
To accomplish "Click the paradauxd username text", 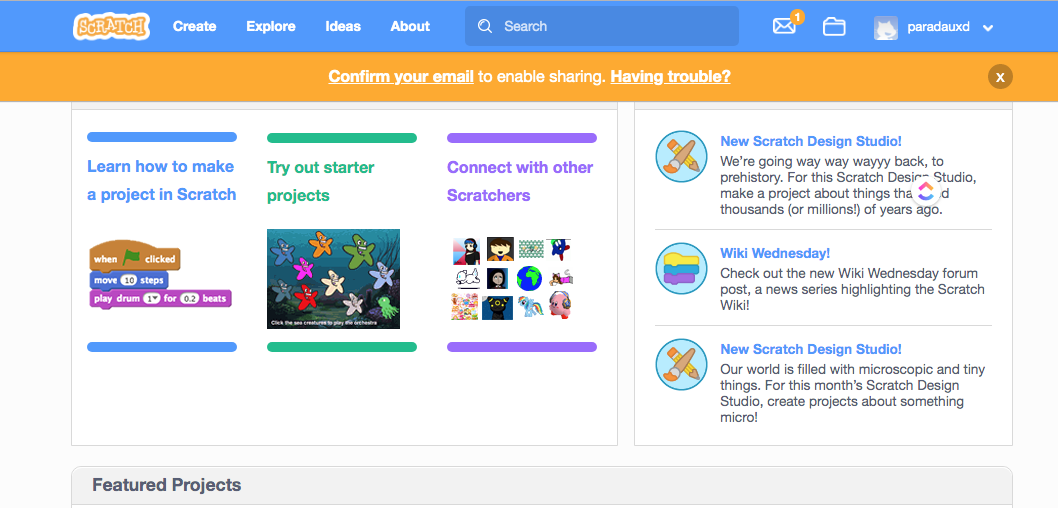I will [x=938, y=27].
